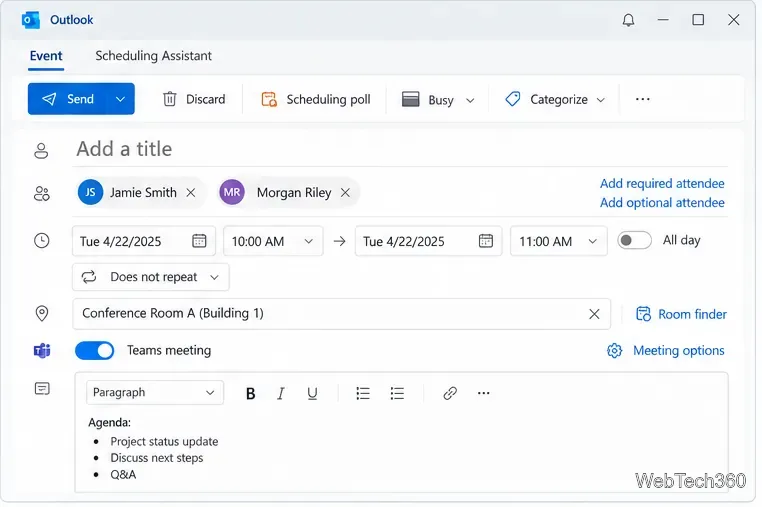Send the meeting invite
762x507 pixels.
pyautogui.click(x=68, y=99)
